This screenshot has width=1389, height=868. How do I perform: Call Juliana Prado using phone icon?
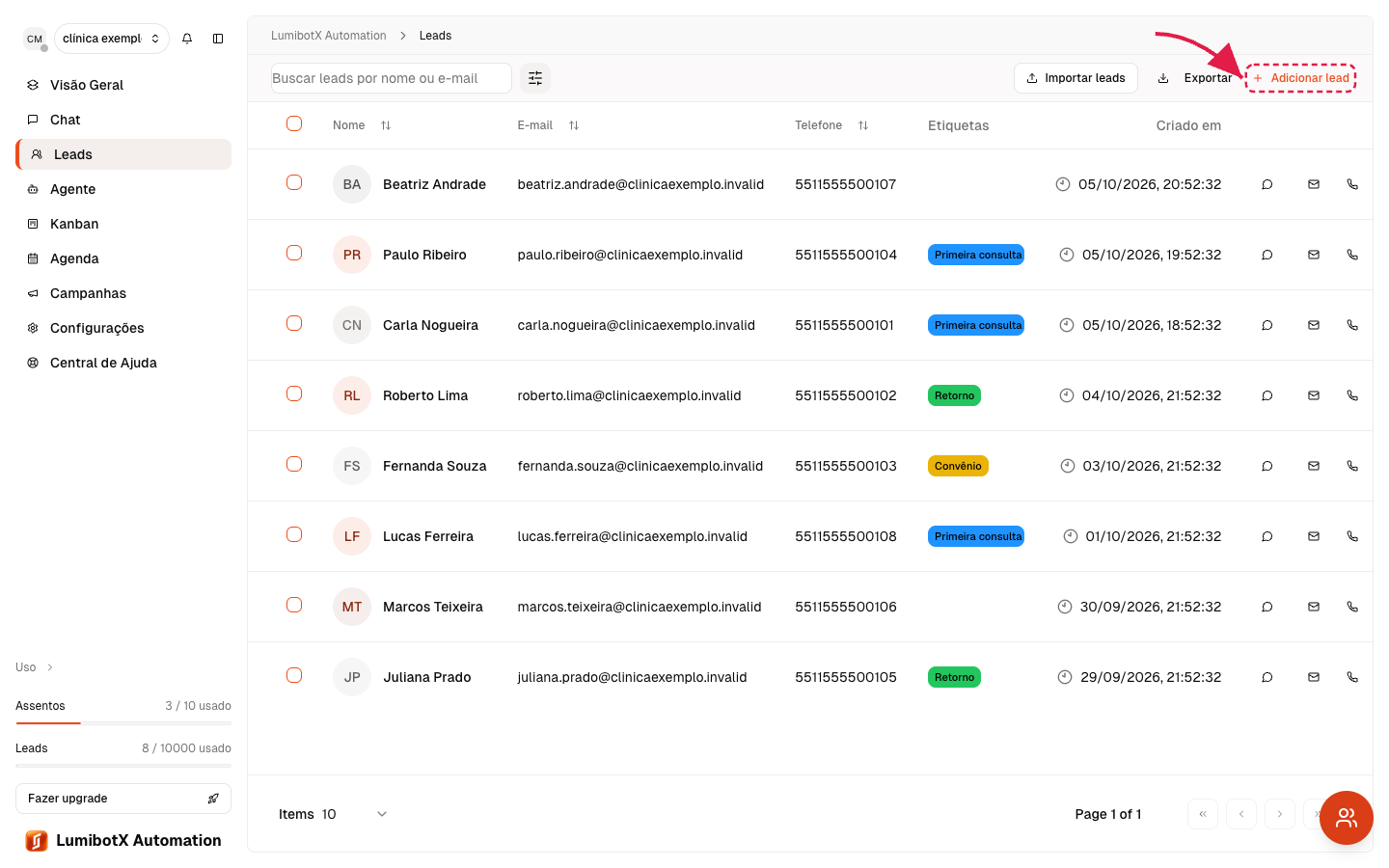1352,677
